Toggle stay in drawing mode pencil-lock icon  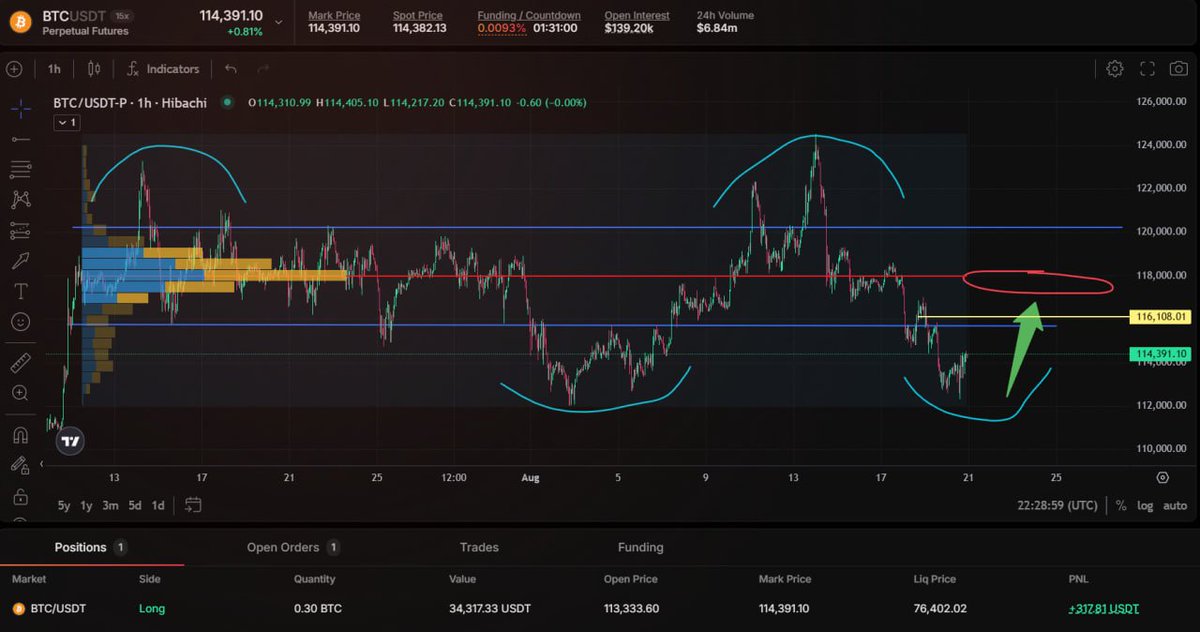tap(20, 465)
